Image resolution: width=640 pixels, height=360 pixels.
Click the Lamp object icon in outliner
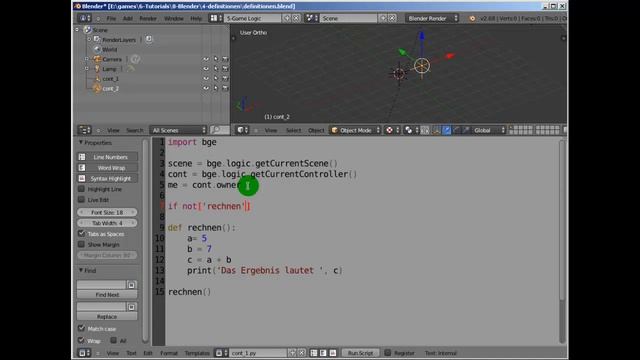pos(97,69)
